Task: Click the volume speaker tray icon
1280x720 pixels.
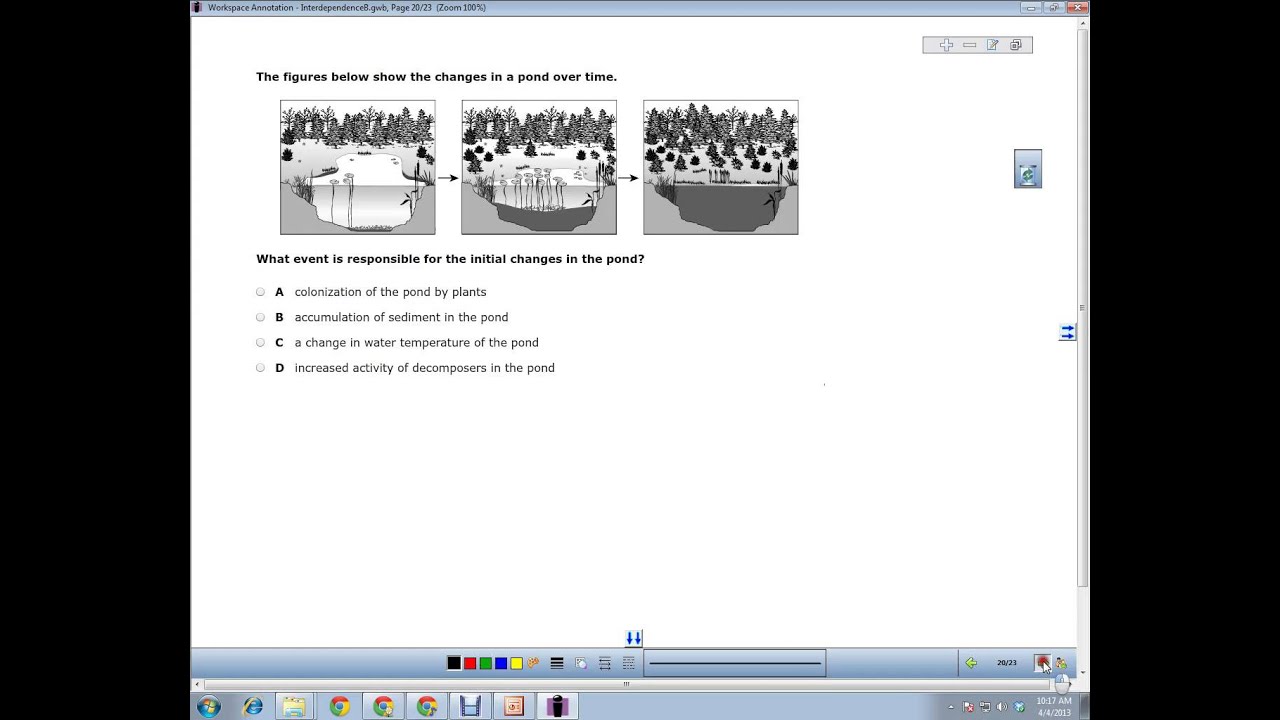Action: [x=1002, y=707]
